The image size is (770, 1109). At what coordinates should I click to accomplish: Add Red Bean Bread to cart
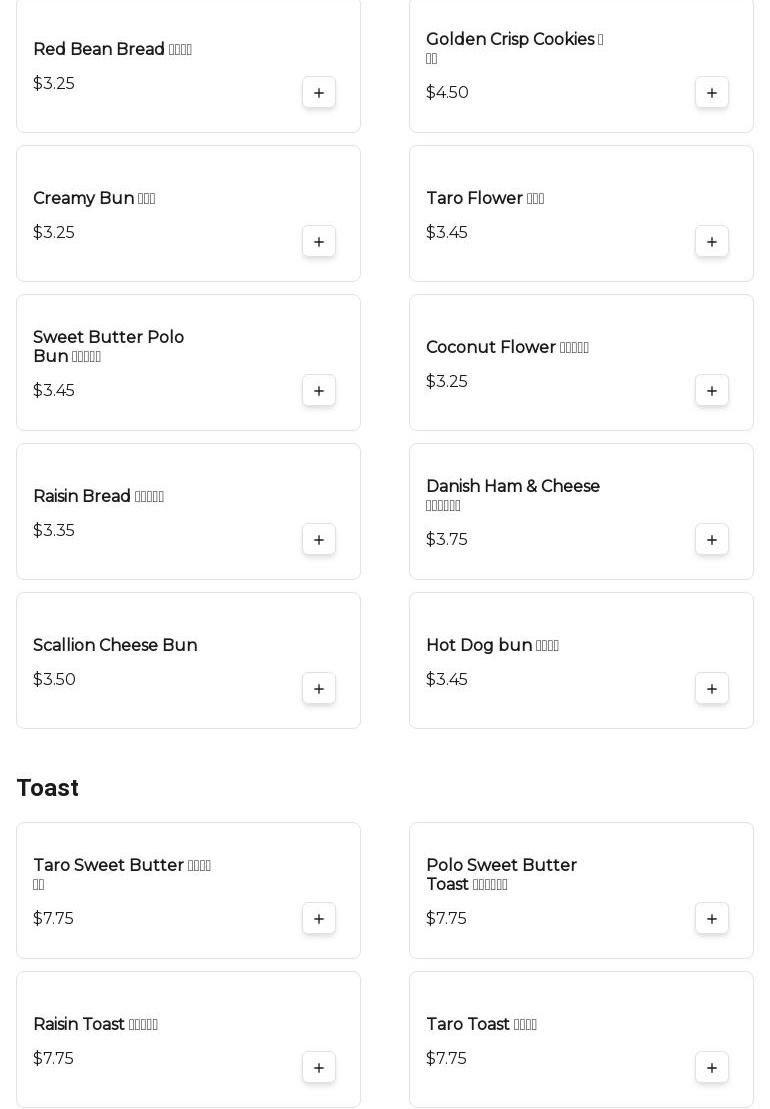[x=319, y=93]
